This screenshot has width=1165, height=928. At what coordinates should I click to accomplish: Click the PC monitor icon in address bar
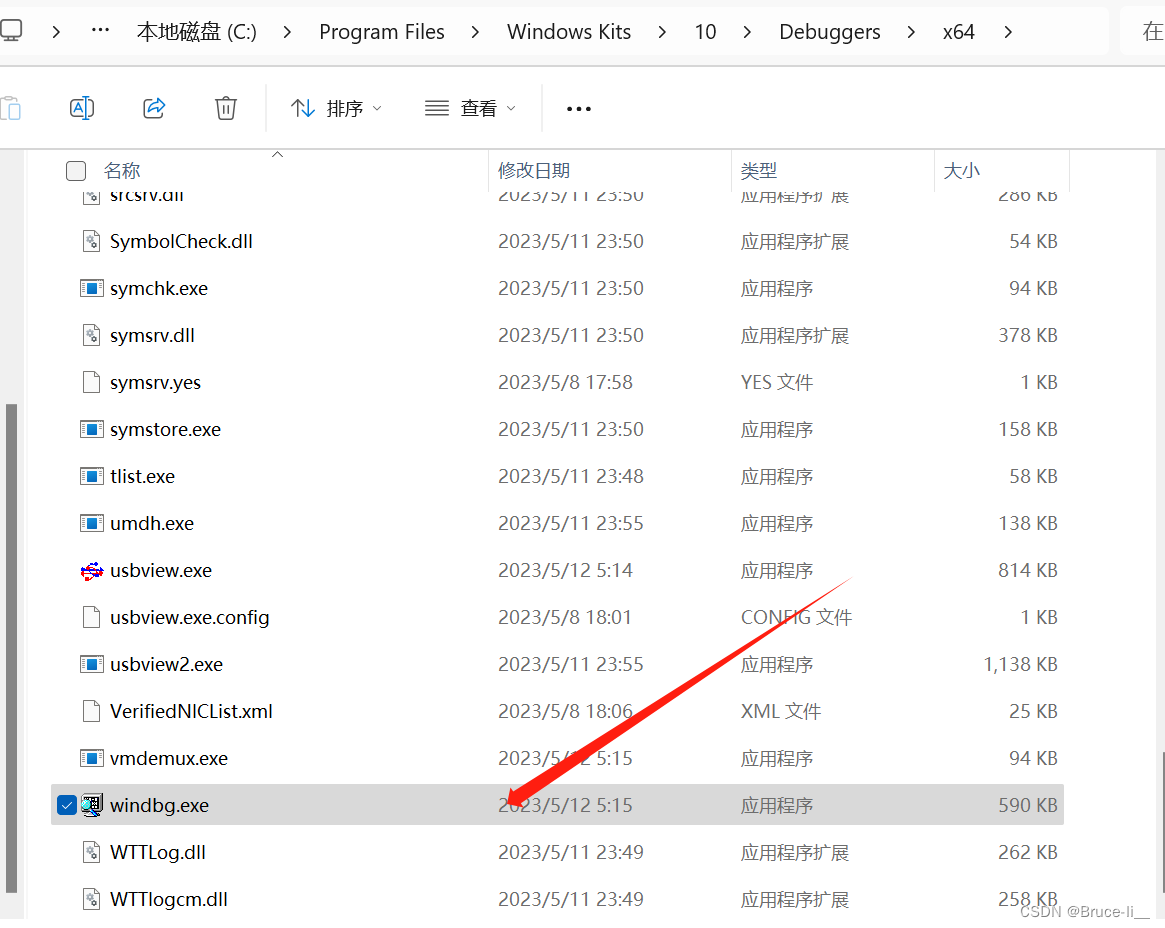pyautogui.click(x=10, y=31)
